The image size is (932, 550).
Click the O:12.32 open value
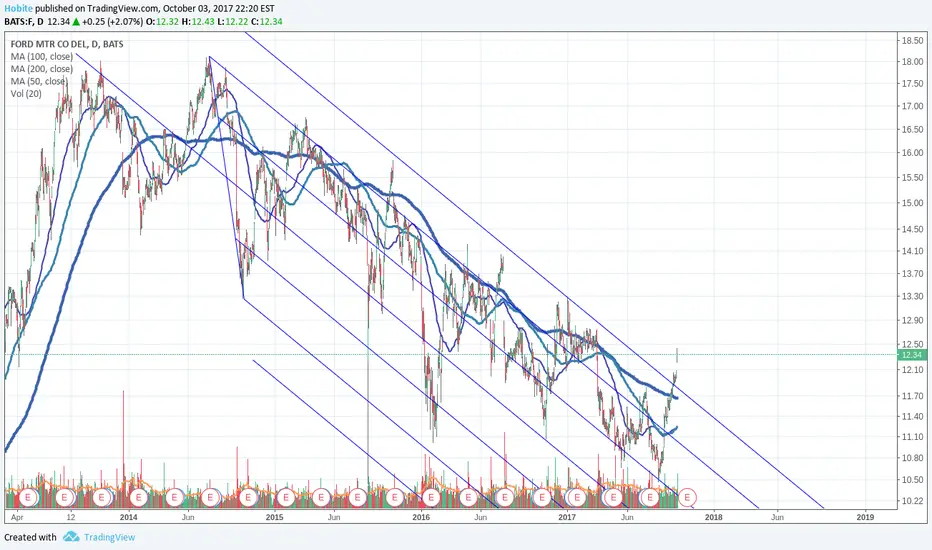[163, 21]
